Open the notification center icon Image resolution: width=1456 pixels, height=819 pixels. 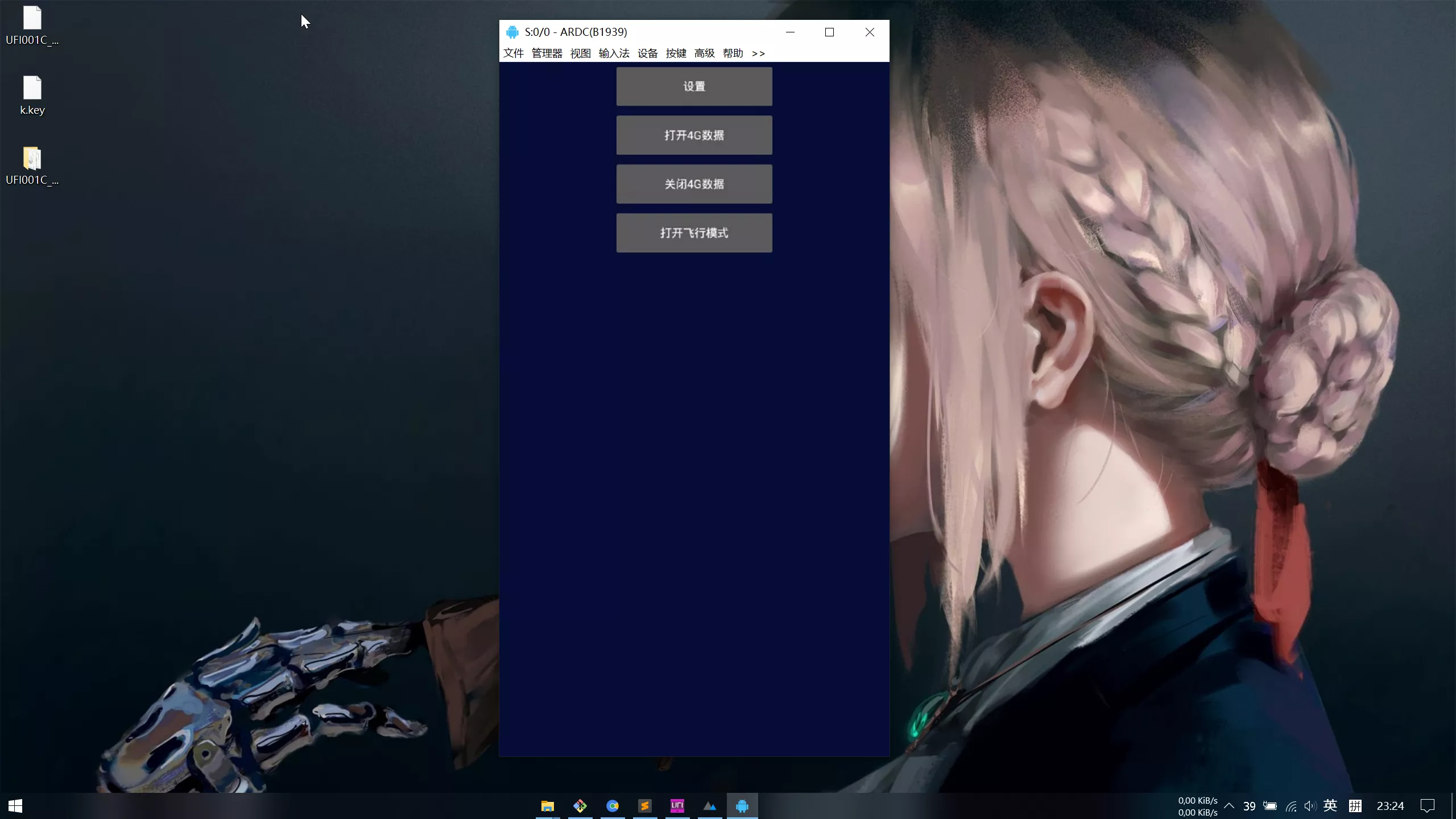1428,806
